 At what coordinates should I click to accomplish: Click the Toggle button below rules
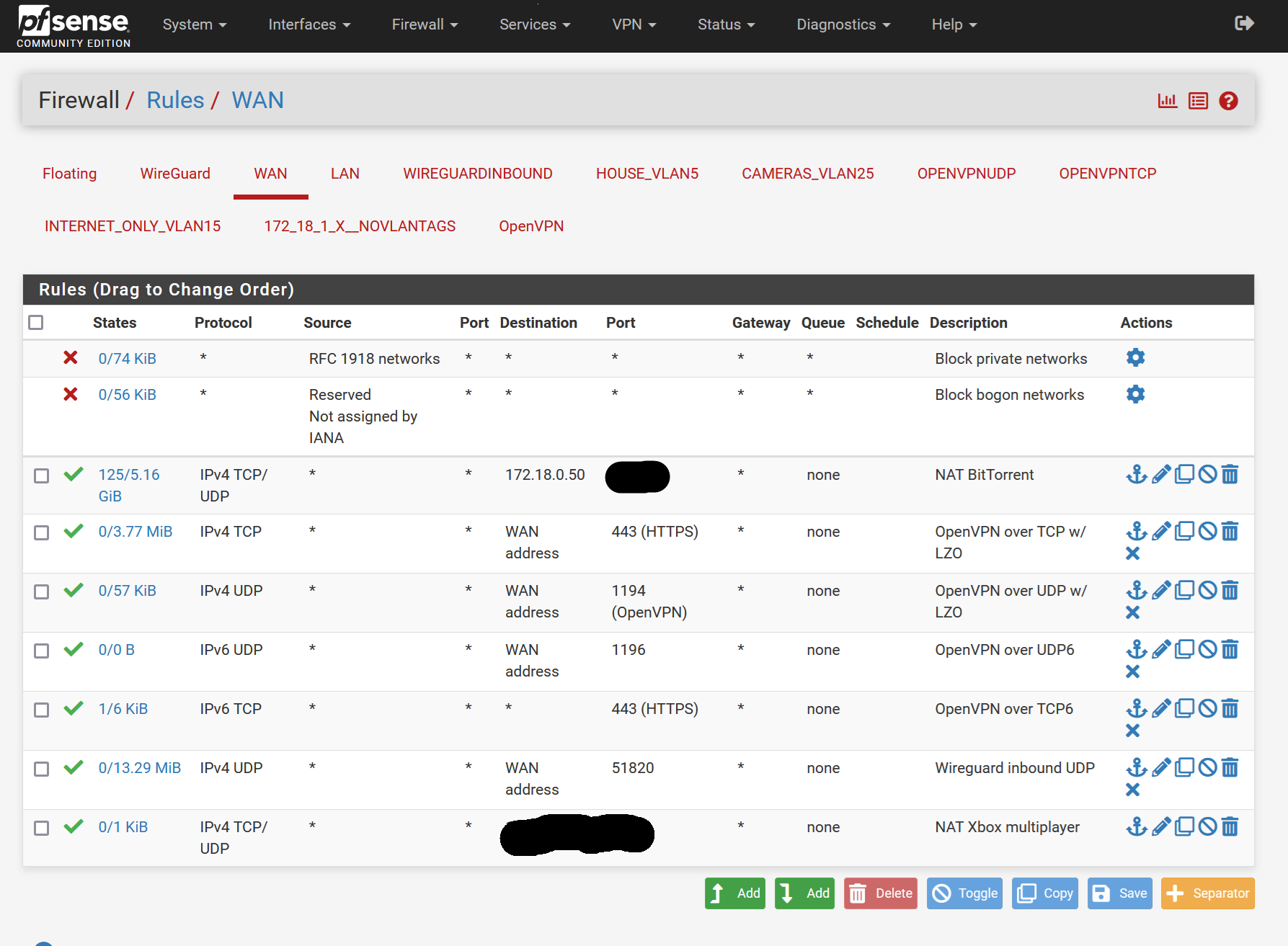point(964,893)
